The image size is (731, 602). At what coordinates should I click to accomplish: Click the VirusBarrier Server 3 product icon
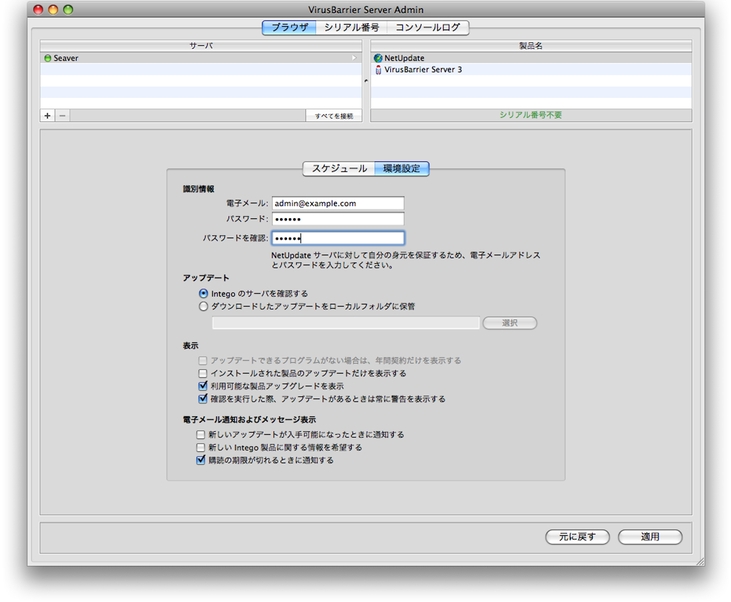[x=378, y=70]
